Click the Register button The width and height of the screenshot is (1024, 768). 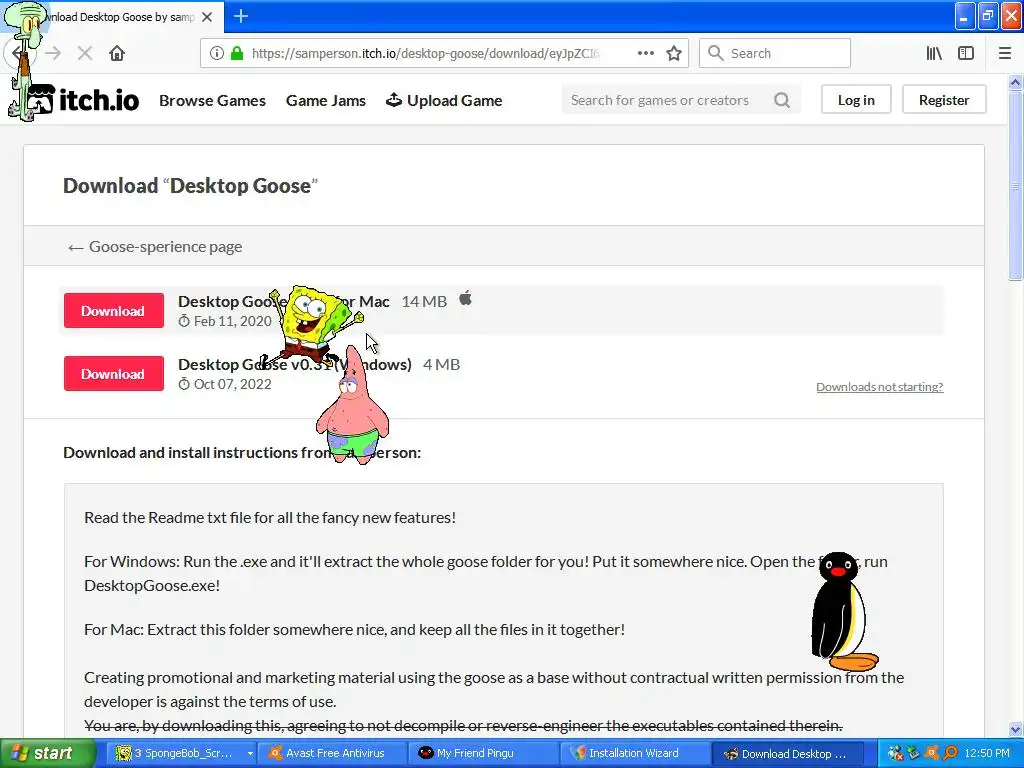pos(944,100)
